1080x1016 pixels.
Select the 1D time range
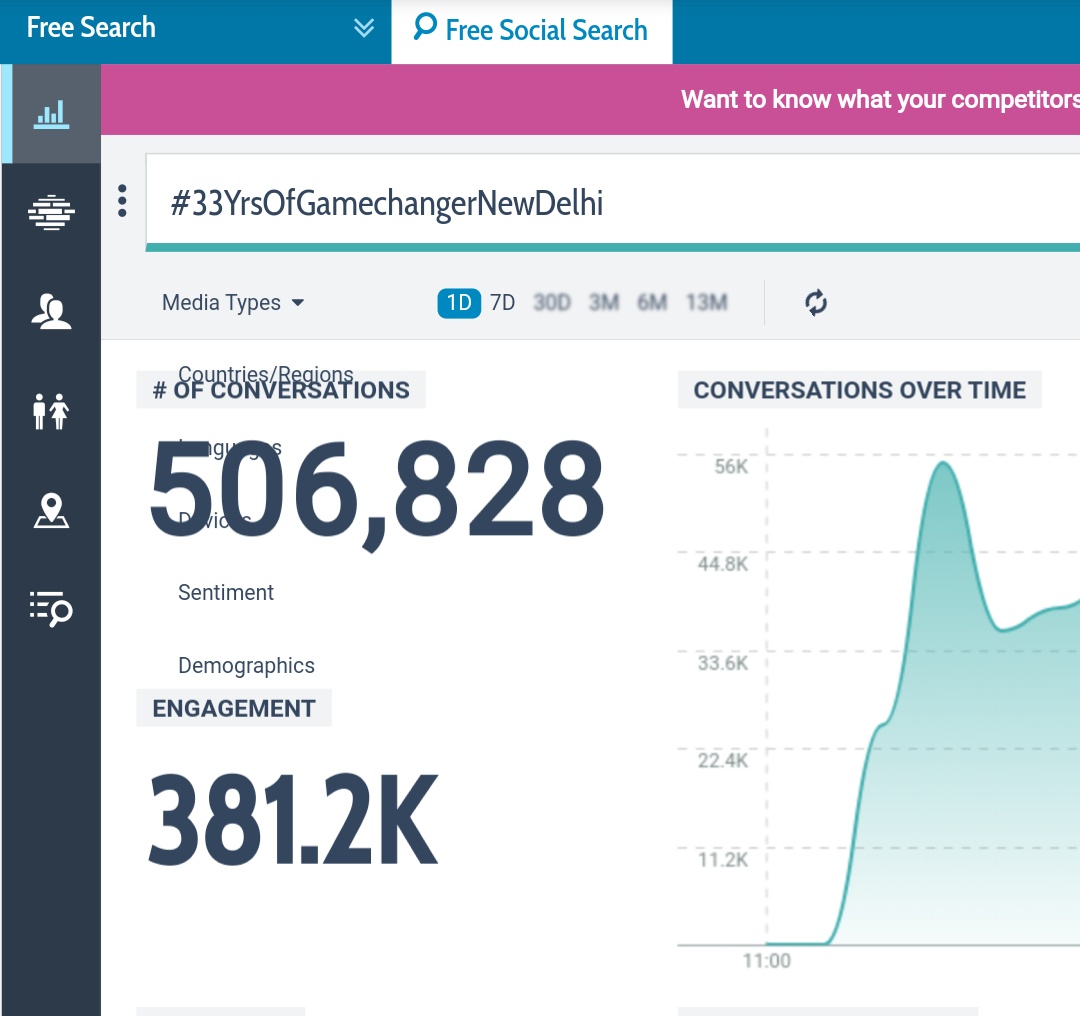(459, 302)
